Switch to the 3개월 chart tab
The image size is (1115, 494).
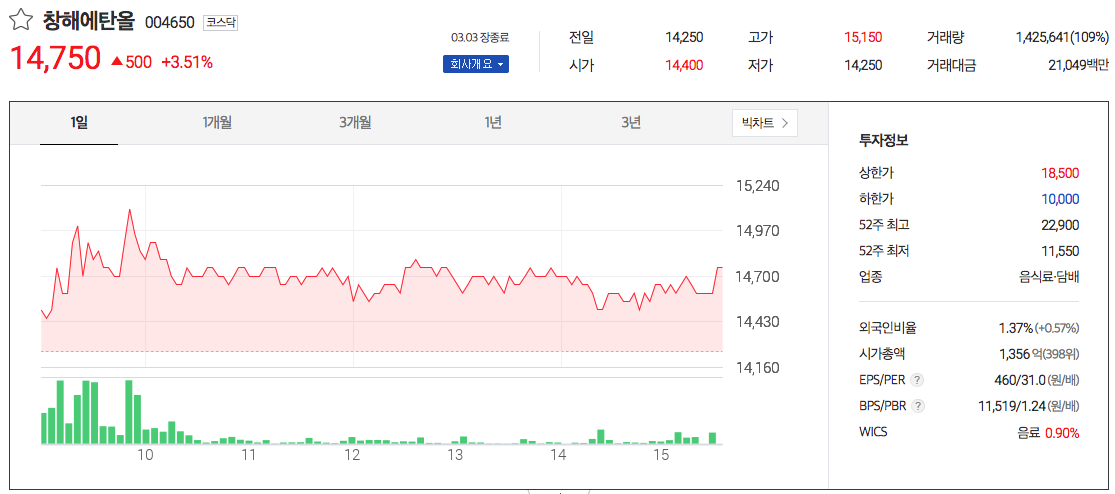(x=355, y=123)
